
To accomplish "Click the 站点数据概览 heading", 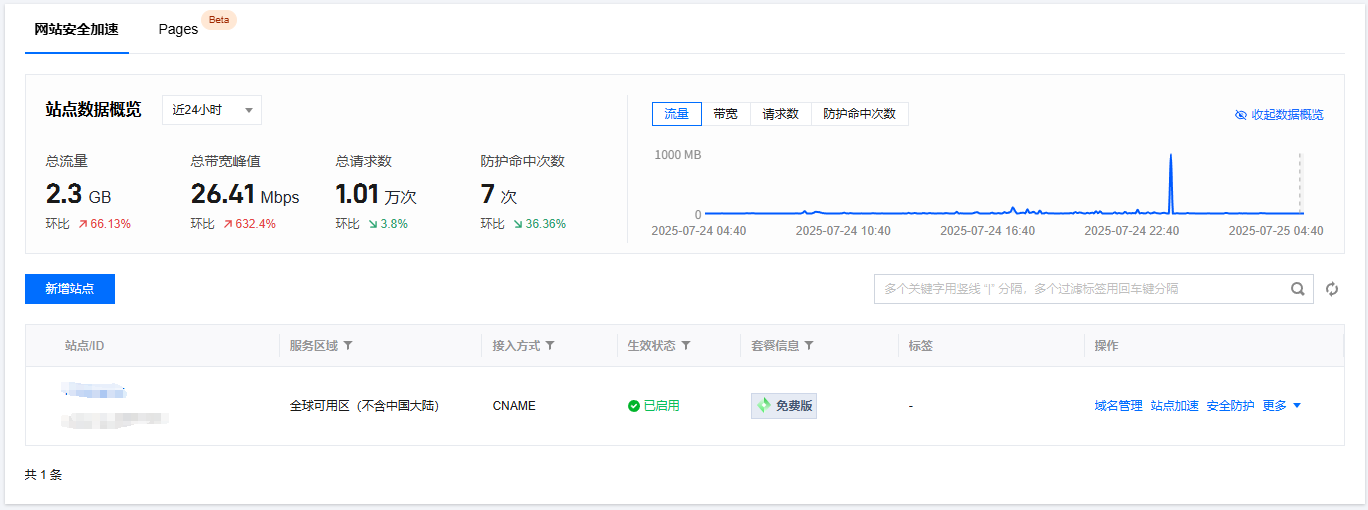I will (94, 110).
